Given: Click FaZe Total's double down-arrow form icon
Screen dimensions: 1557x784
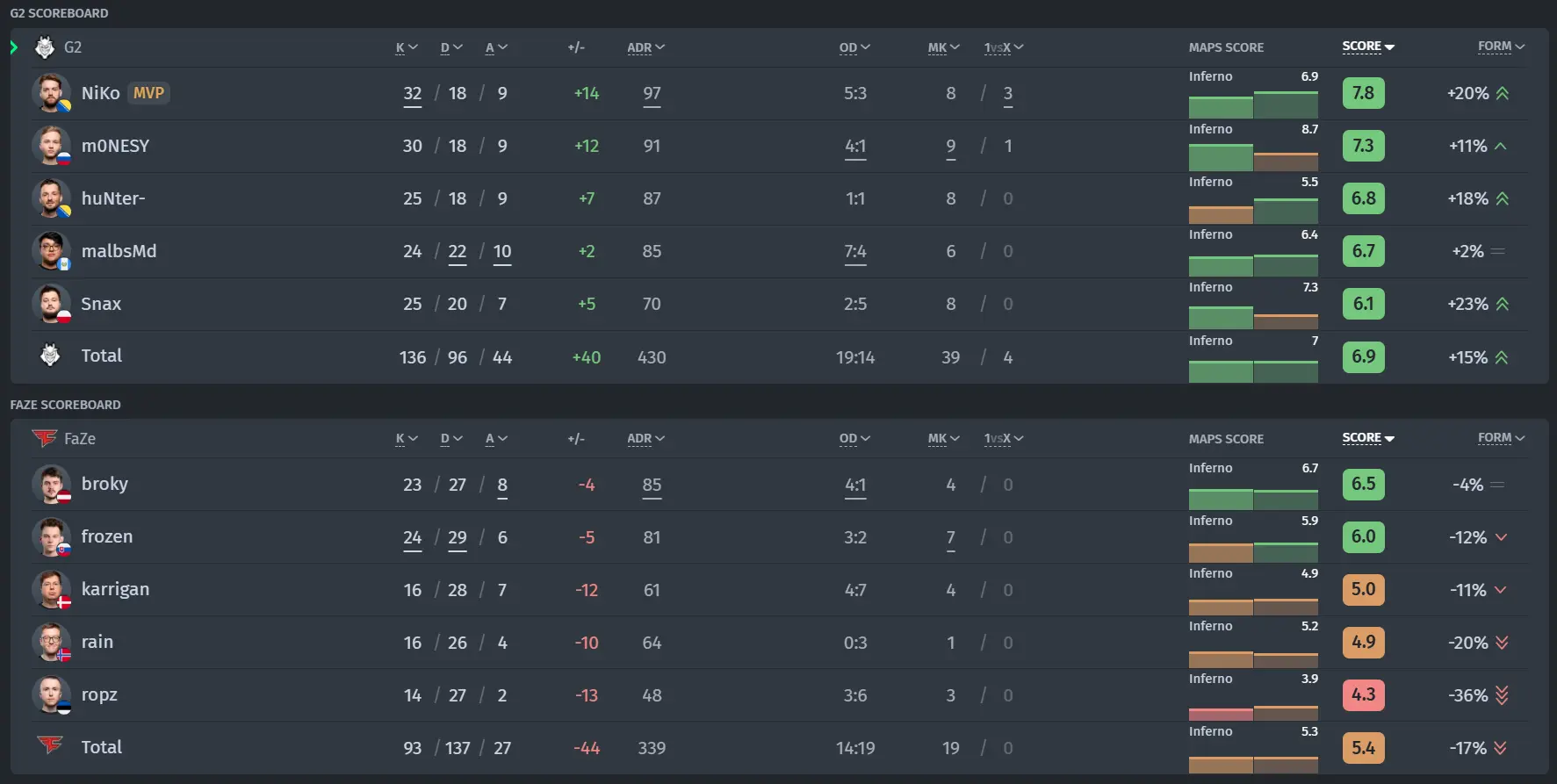Looking at the screenshot, I should point(1500,748).
